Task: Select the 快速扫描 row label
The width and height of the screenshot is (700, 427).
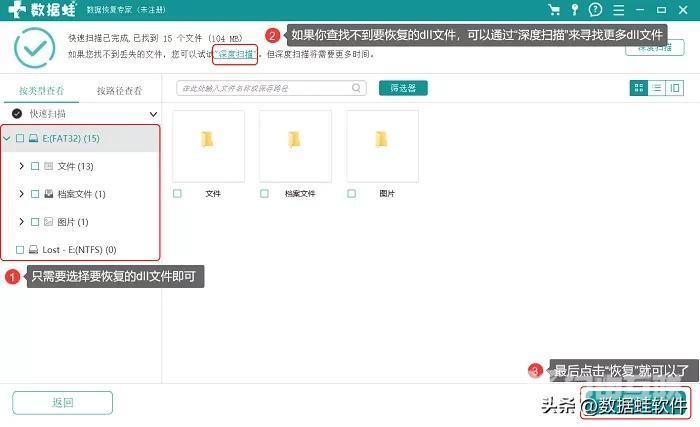Action: [x=47, y=114]
